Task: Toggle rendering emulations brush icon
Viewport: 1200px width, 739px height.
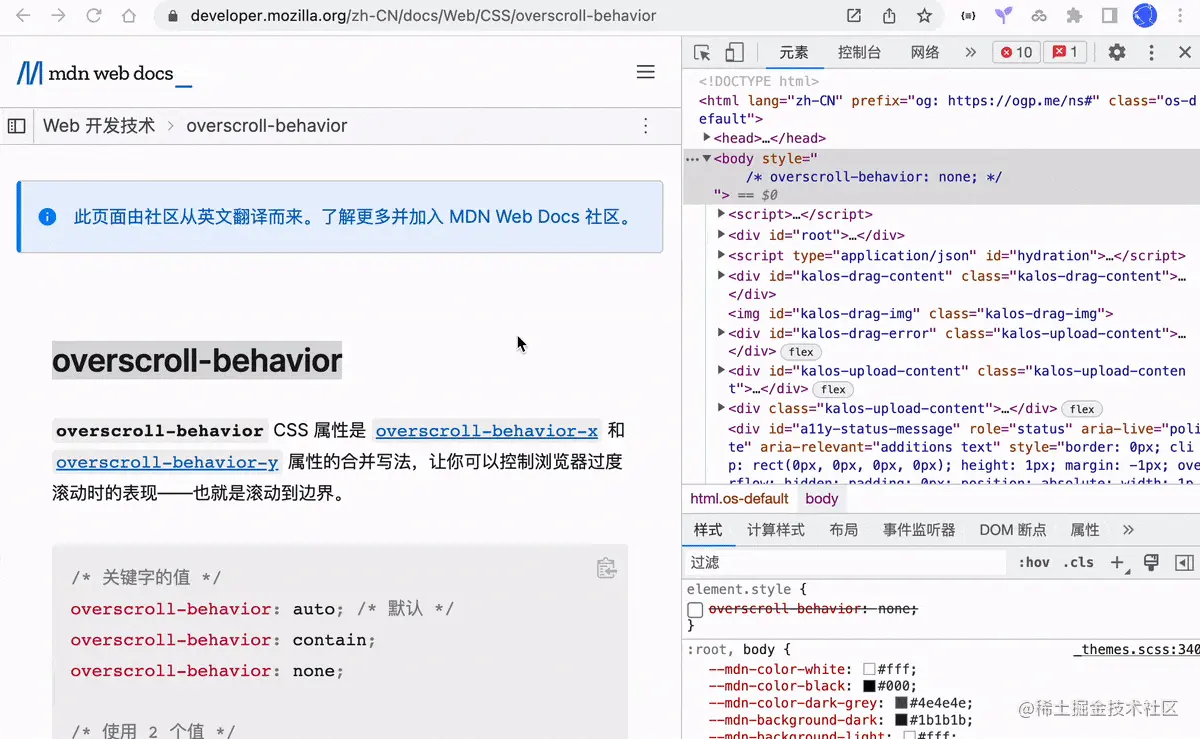Action: pyautogui.click(x=1151, y=563)
